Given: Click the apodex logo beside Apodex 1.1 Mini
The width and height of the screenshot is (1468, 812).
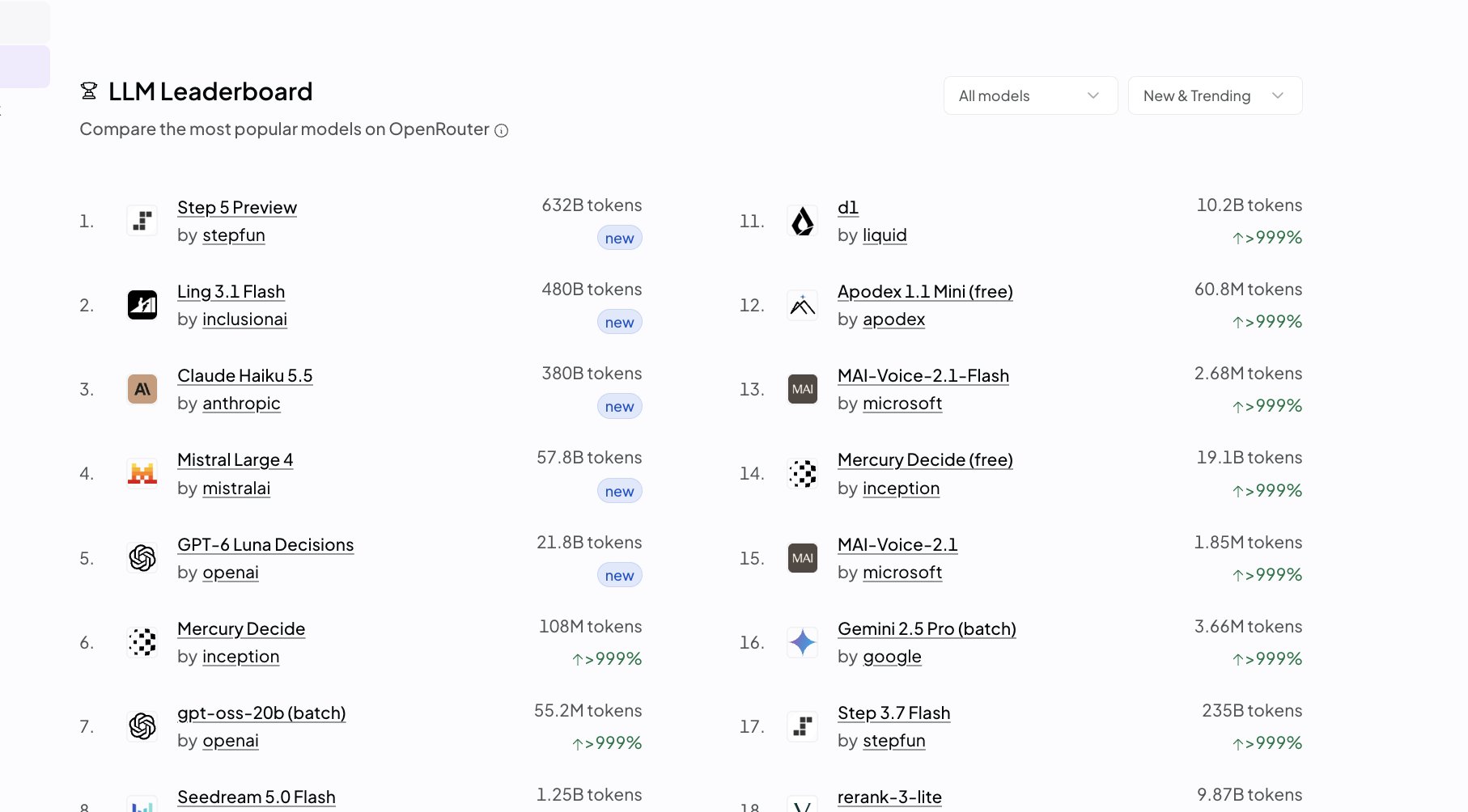Looking at the screenshot, I should [x=803, y=305].
